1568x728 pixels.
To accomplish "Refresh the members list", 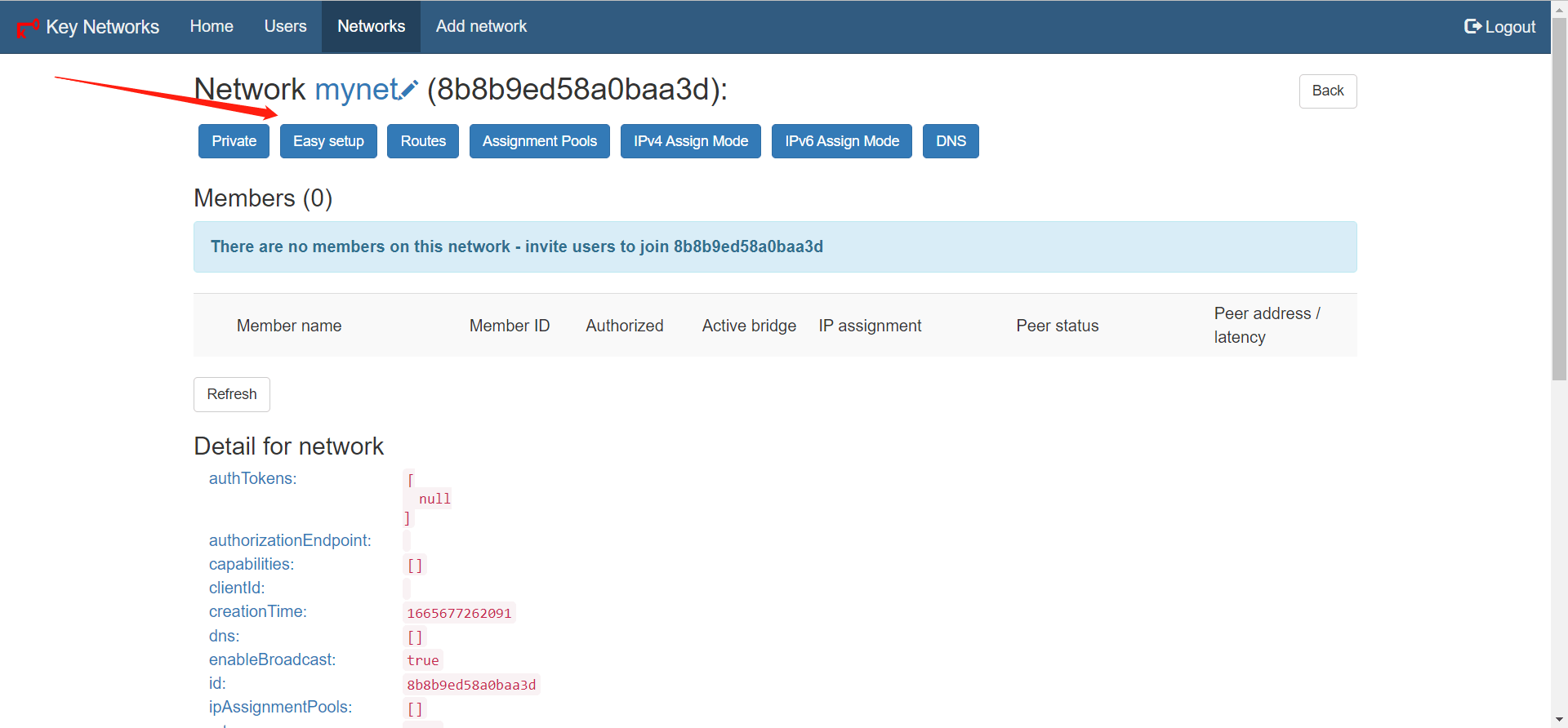I will [x=231, y=394].
